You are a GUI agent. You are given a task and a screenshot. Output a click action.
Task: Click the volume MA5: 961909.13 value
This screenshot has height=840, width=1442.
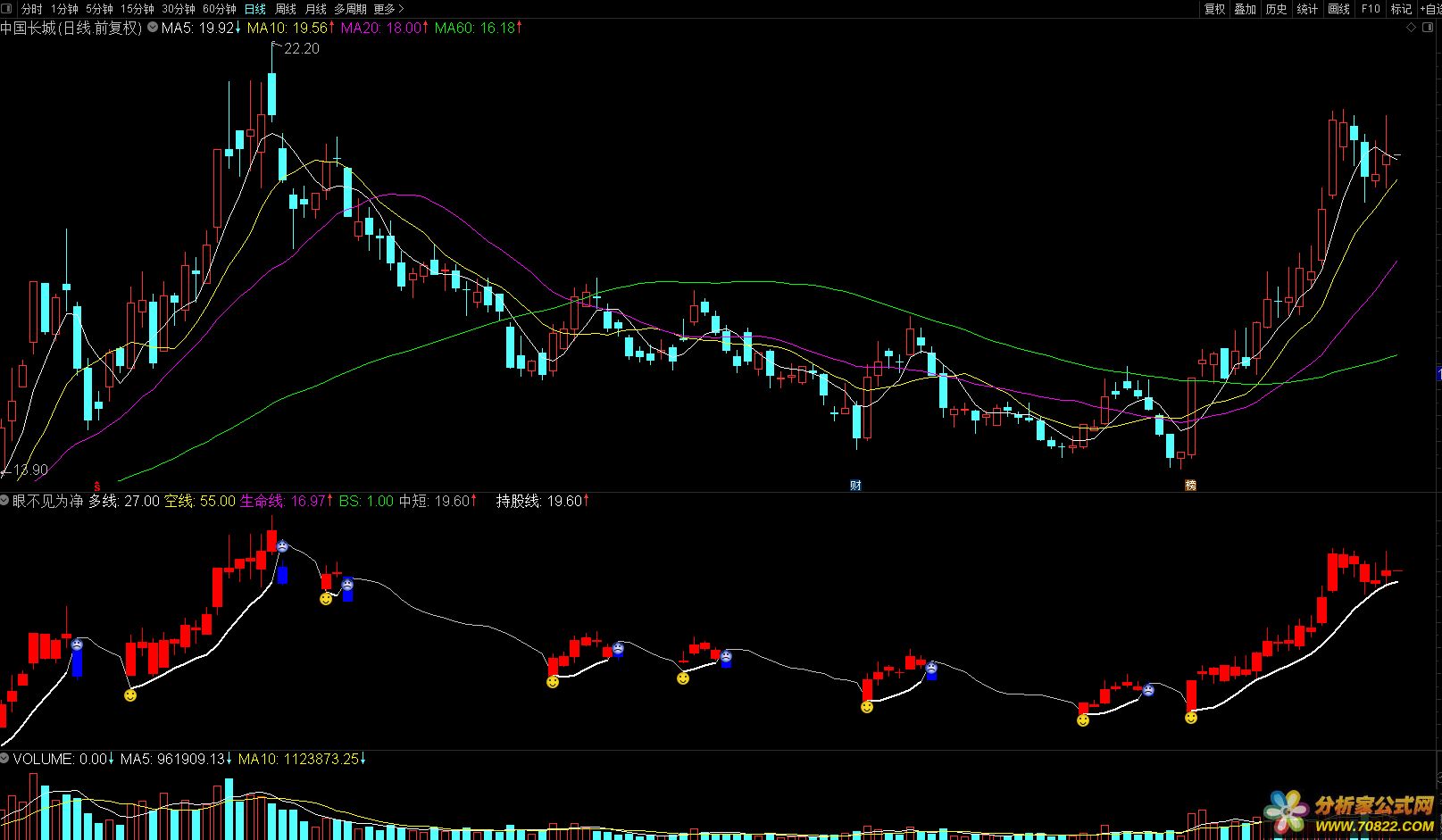[x=177, y=759]
